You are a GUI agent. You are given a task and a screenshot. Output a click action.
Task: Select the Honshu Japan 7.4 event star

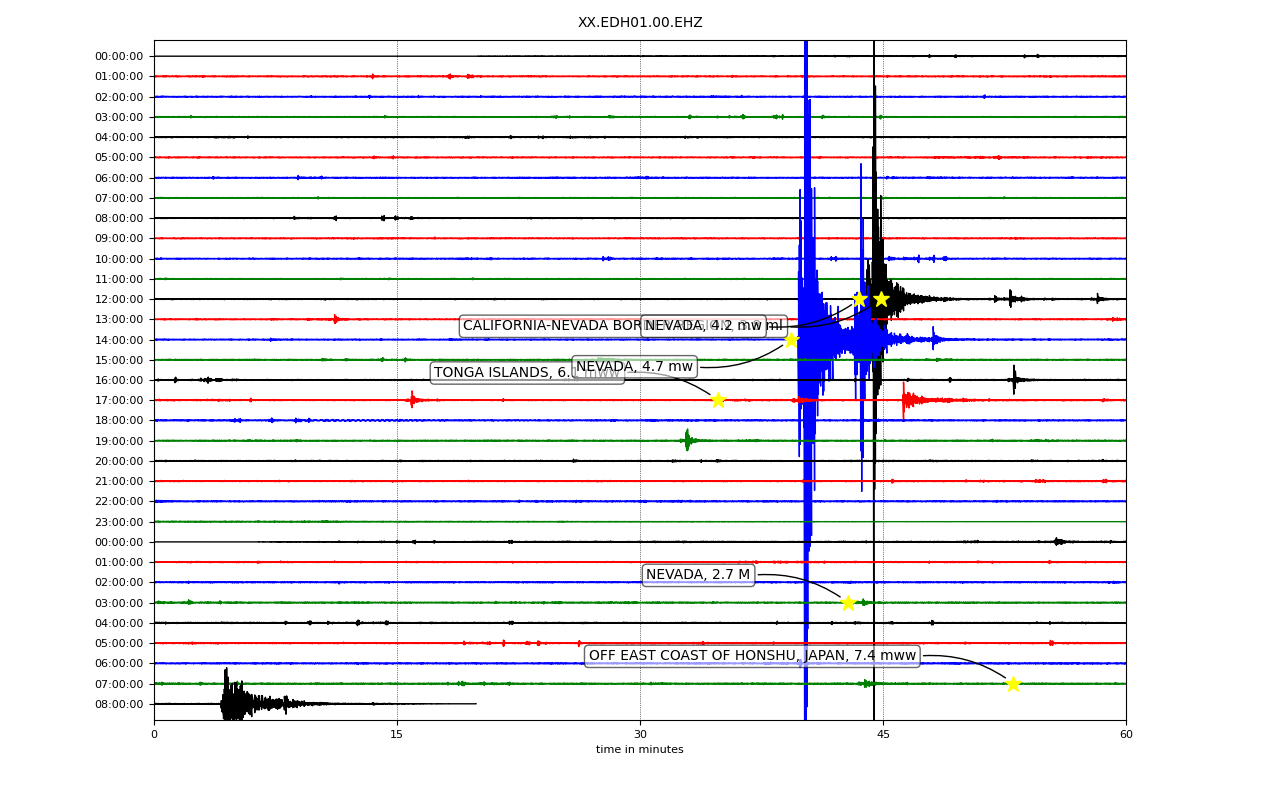coord(1013,684)
